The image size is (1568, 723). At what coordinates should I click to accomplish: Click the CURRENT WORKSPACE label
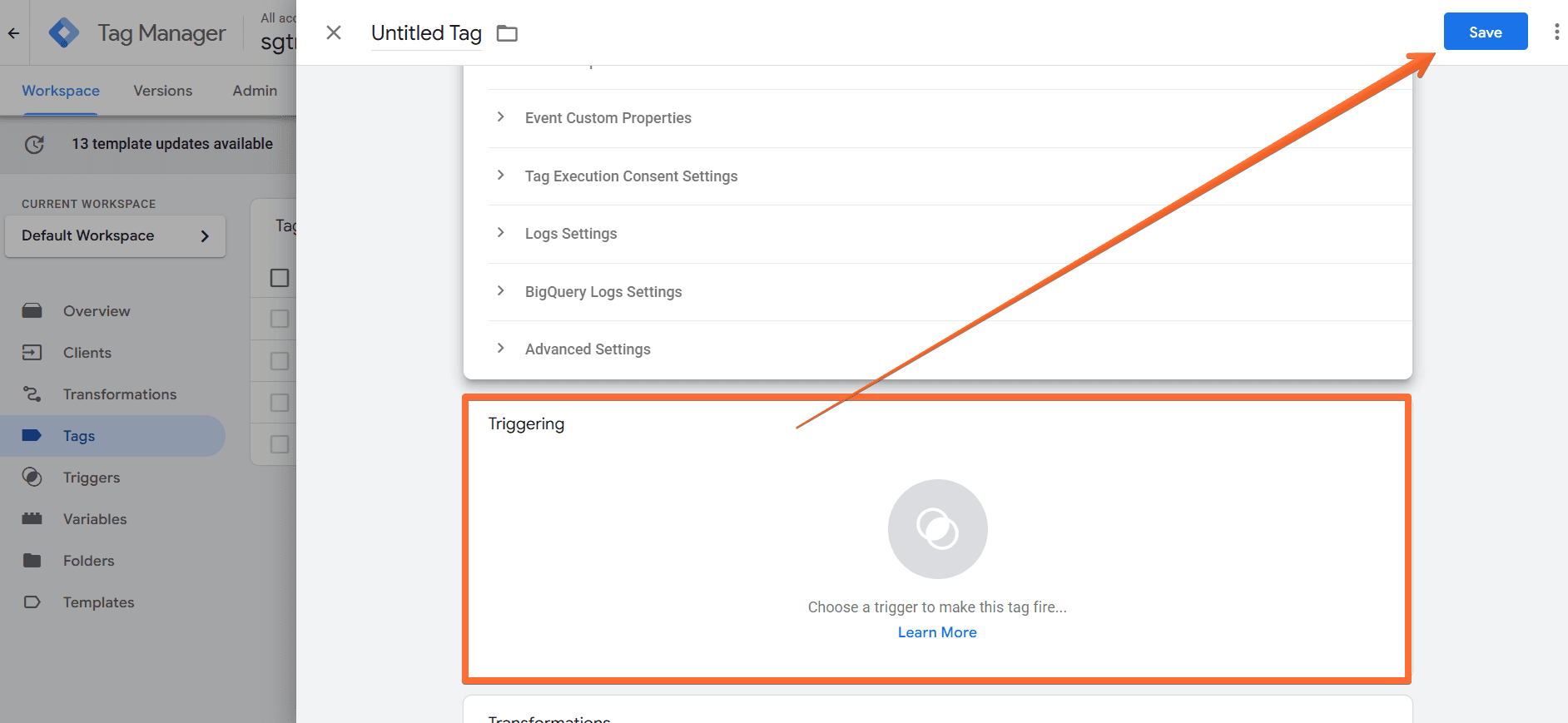click(x=89, y=204)
